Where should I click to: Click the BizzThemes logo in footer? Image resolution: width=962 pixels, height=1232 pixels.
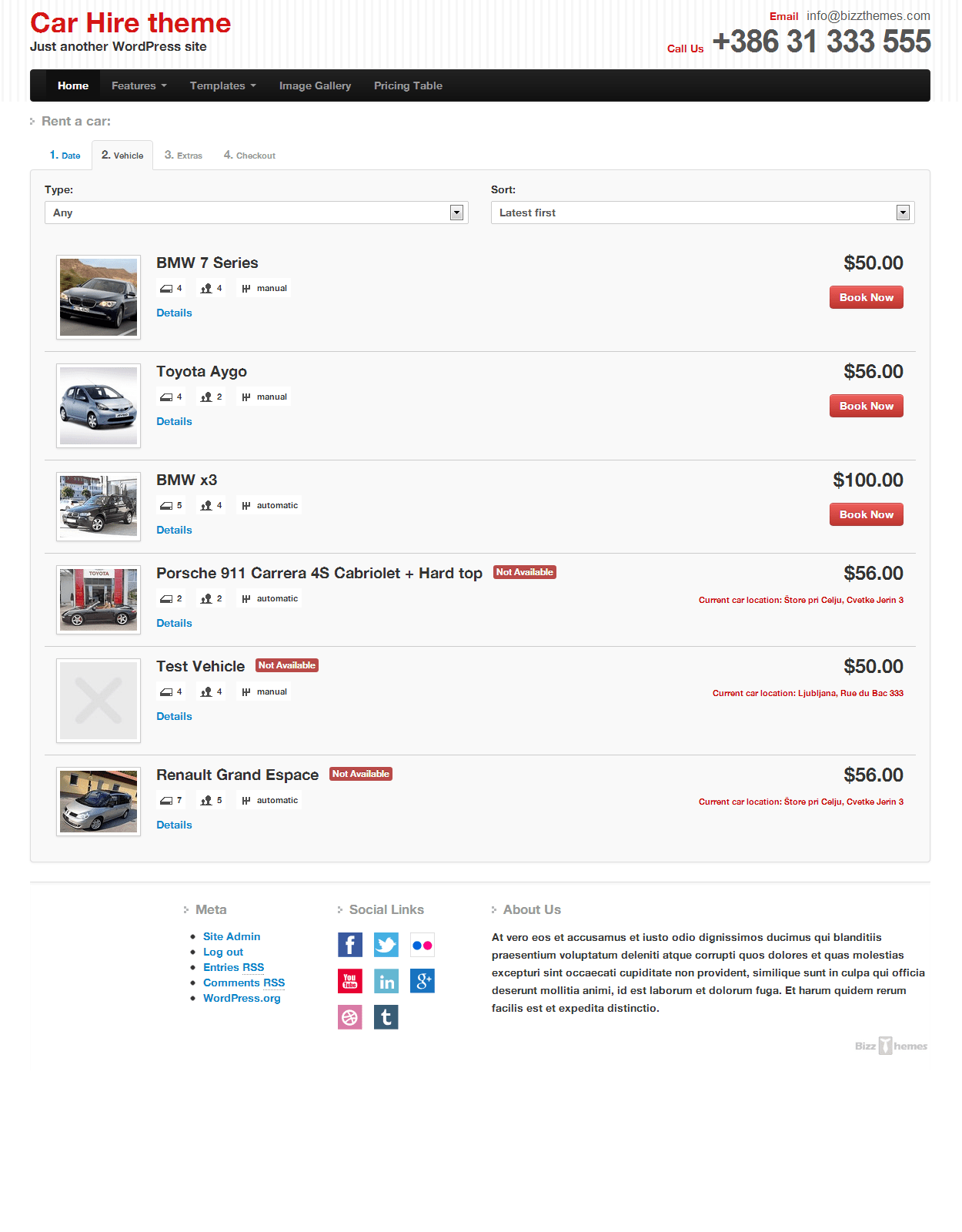coord(891,1046)
